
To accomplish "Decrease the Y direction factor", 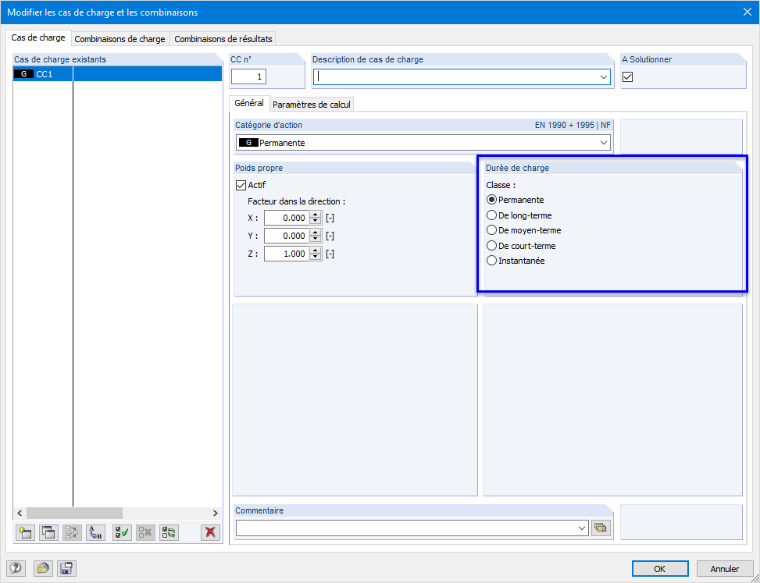I will click(x=316, y=239).
